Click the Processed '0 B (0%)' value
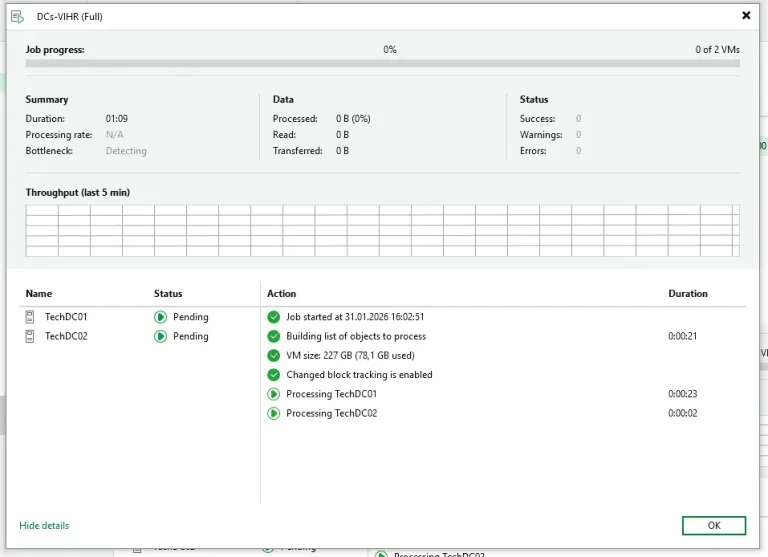768x557 pixels. tap(353, 119)
